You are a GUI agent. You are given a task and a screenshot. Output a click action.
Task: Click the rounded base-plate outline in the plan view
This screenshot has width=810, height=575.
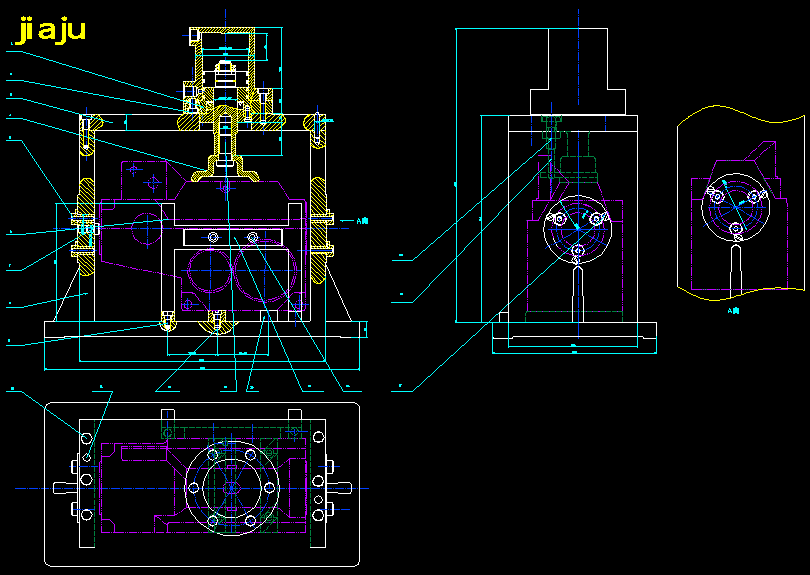pos(202,484)
